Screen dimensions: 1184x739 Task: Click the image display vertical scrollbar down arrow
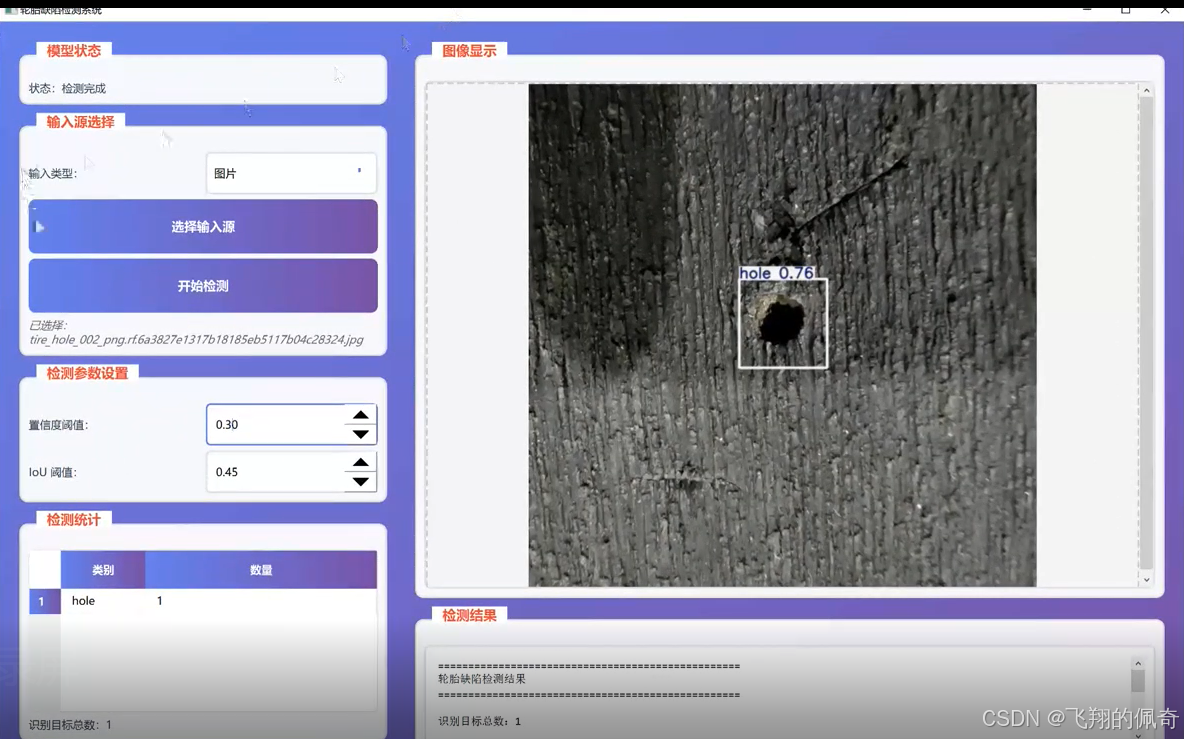tap(1146, 580)
